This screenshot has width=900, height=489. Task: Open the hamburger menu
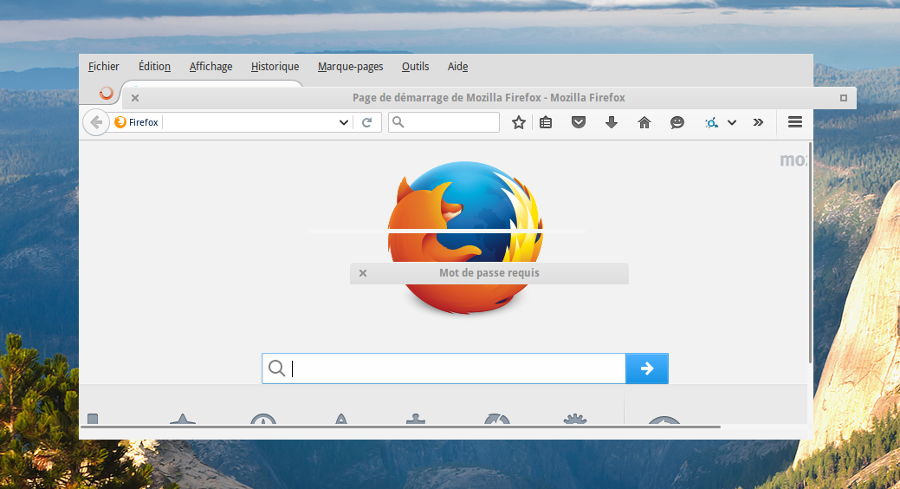coord(795,122)
